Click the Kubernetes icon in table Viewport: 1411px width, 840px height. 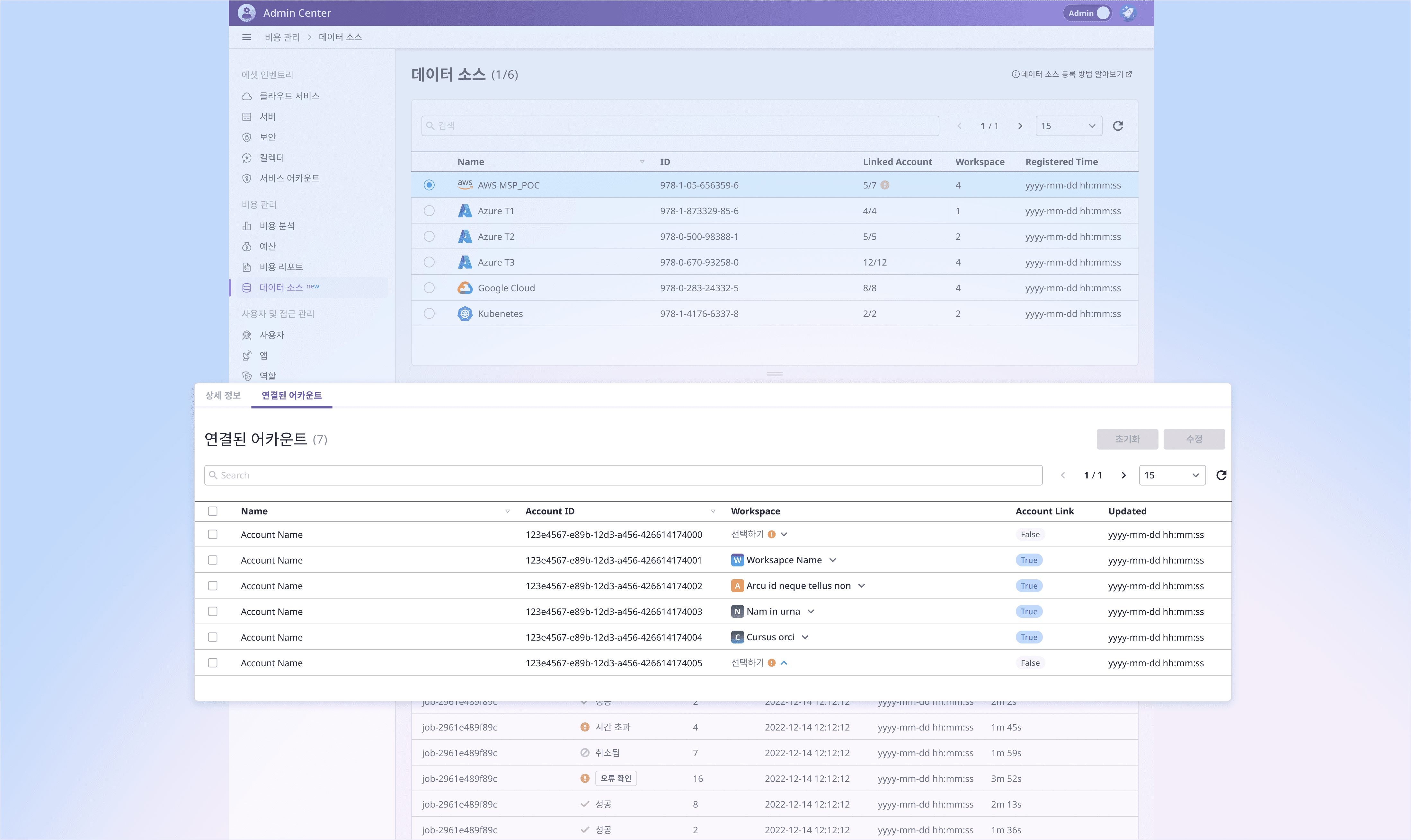tap(465, 314)
